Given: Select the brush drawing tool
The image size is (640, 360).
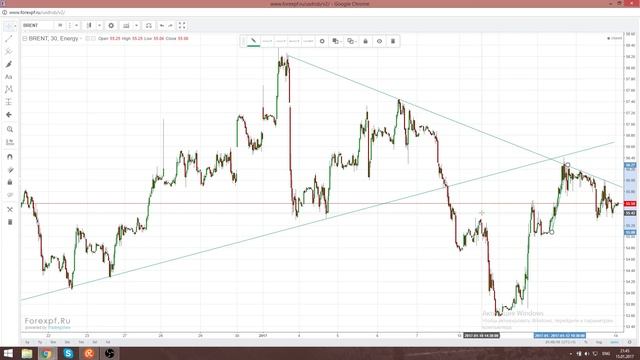Looking at the screenshot, I should tap(9, 64).
